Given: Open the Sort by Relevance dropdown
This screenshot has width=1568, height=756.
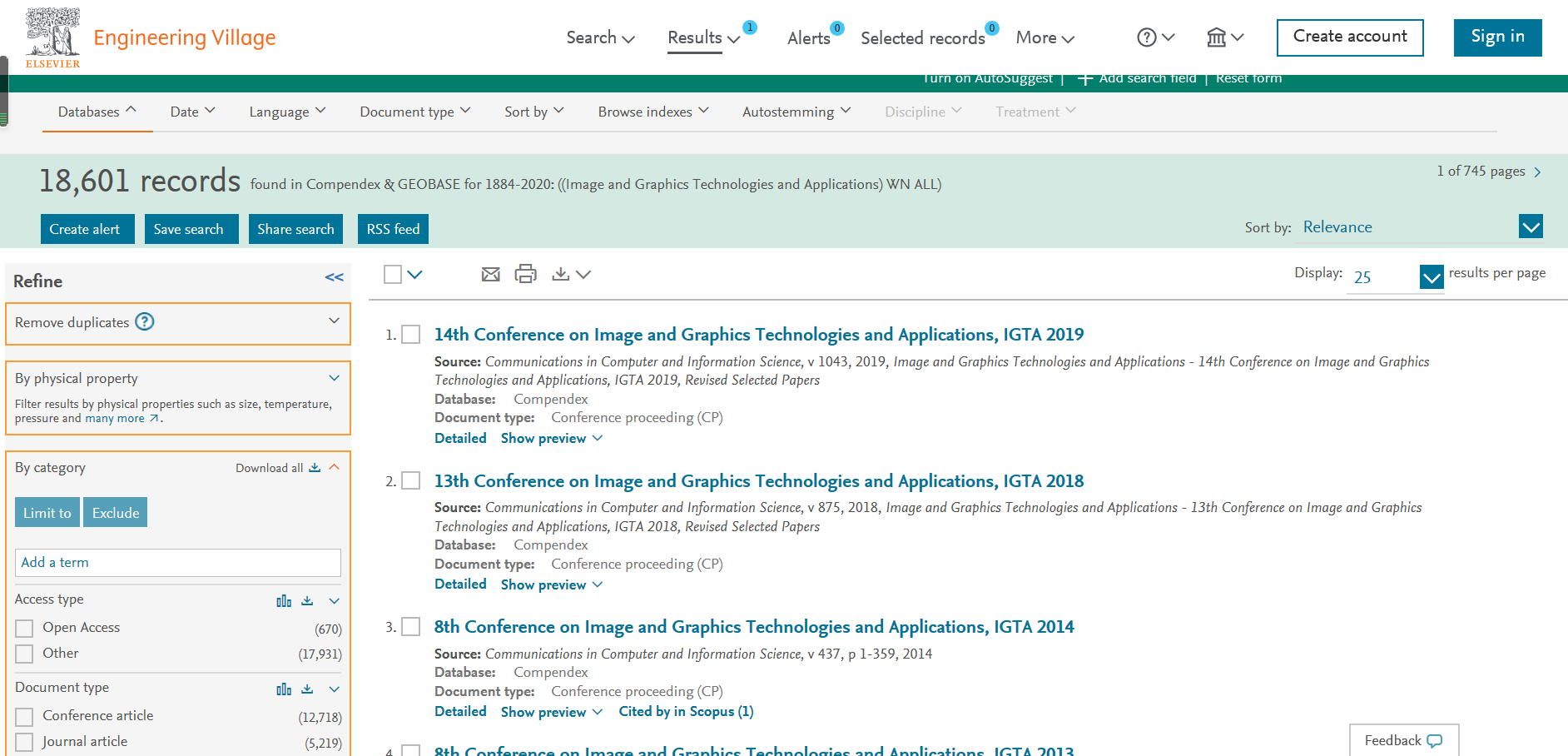Looking at the screenshot, I should (x=1531, y=226).
